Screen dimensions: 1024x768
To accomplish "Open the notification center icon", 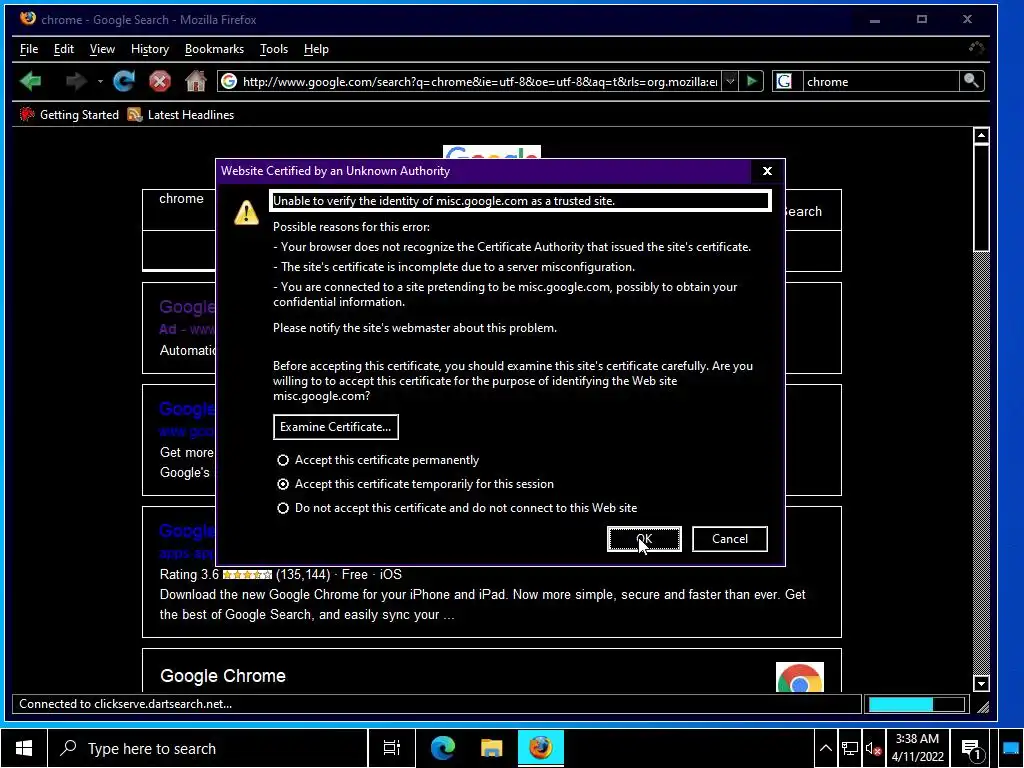I will (972, 750).
